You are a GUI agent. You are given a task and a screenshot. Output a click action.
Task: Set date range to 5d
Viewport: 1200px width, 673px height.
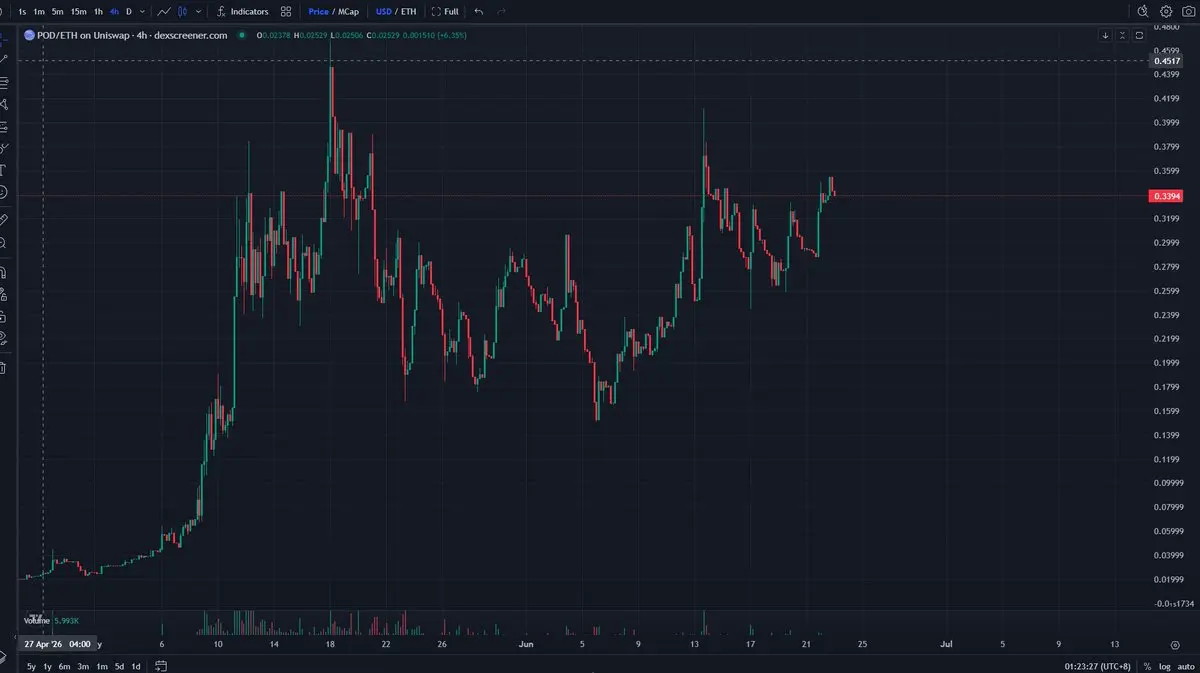click(x=119, y=666)
